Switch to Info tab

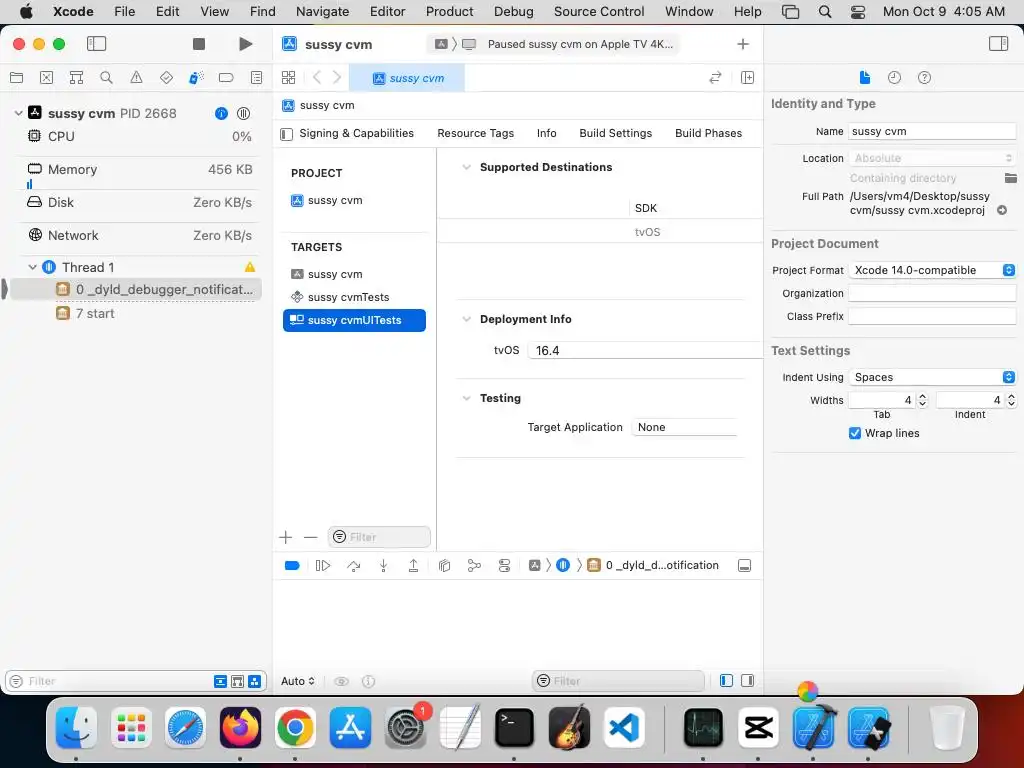[x=547, y=133]
